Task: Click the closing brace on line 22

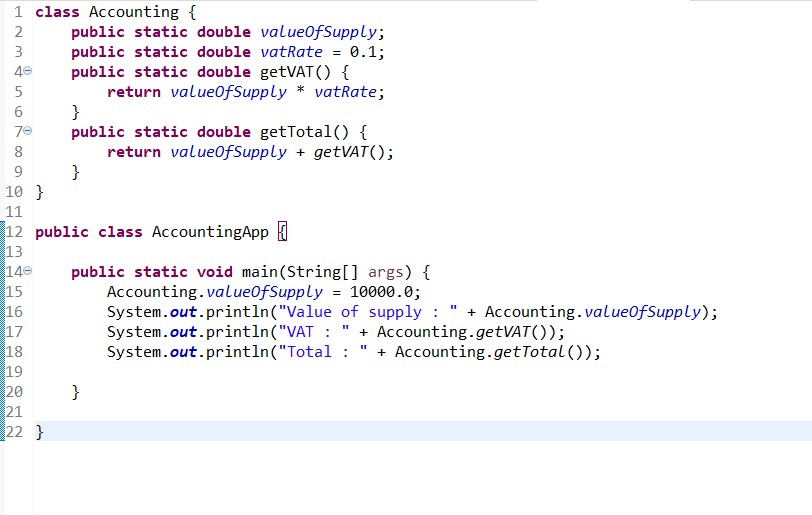Action: click(x=39, y=432)
